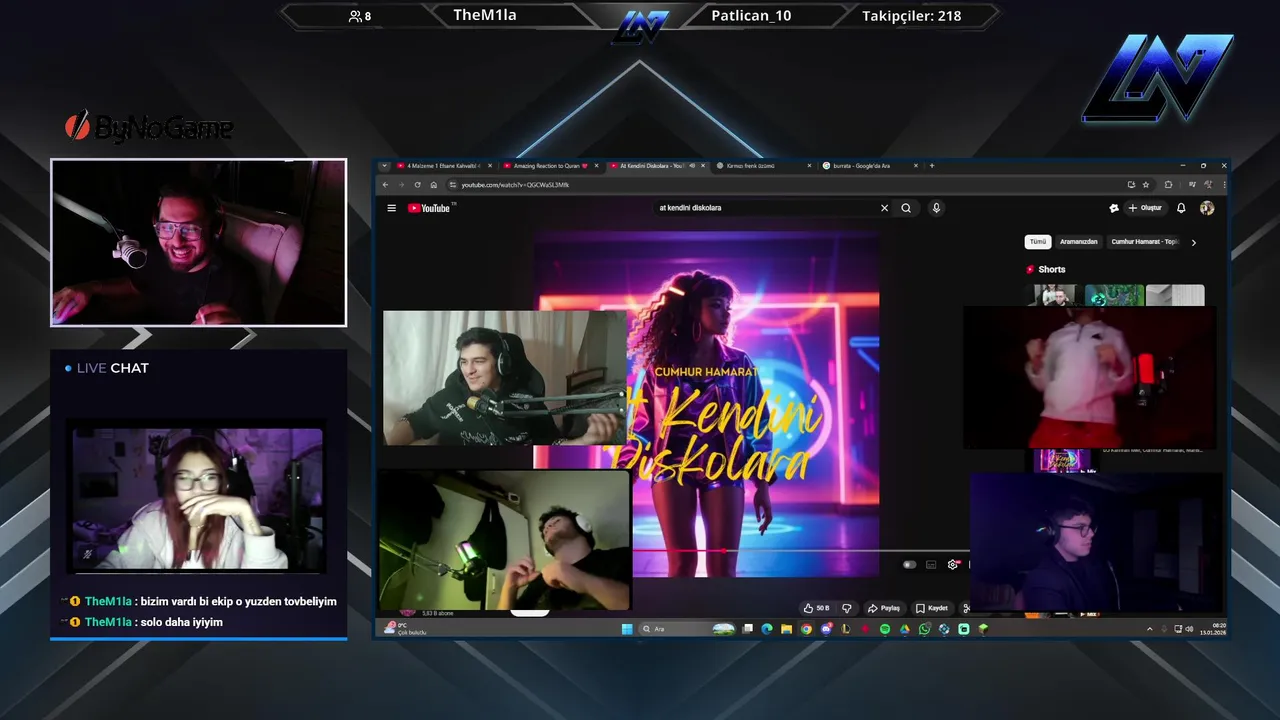Click the sparkle icon beside Oluştur
Image resolution: width=1280 pixels, height=720 pixels.
pos(1114,208)
